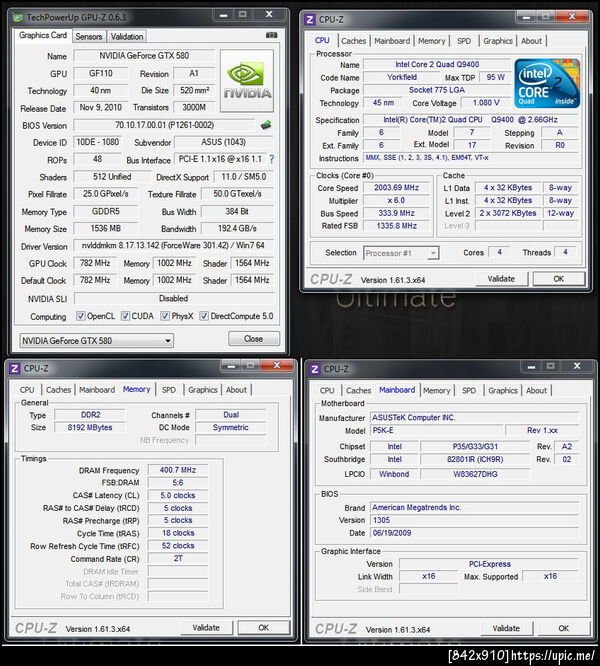Open Graphics tab in the CPU window
This screenshot has width=600, height=666.
(498, 41)
